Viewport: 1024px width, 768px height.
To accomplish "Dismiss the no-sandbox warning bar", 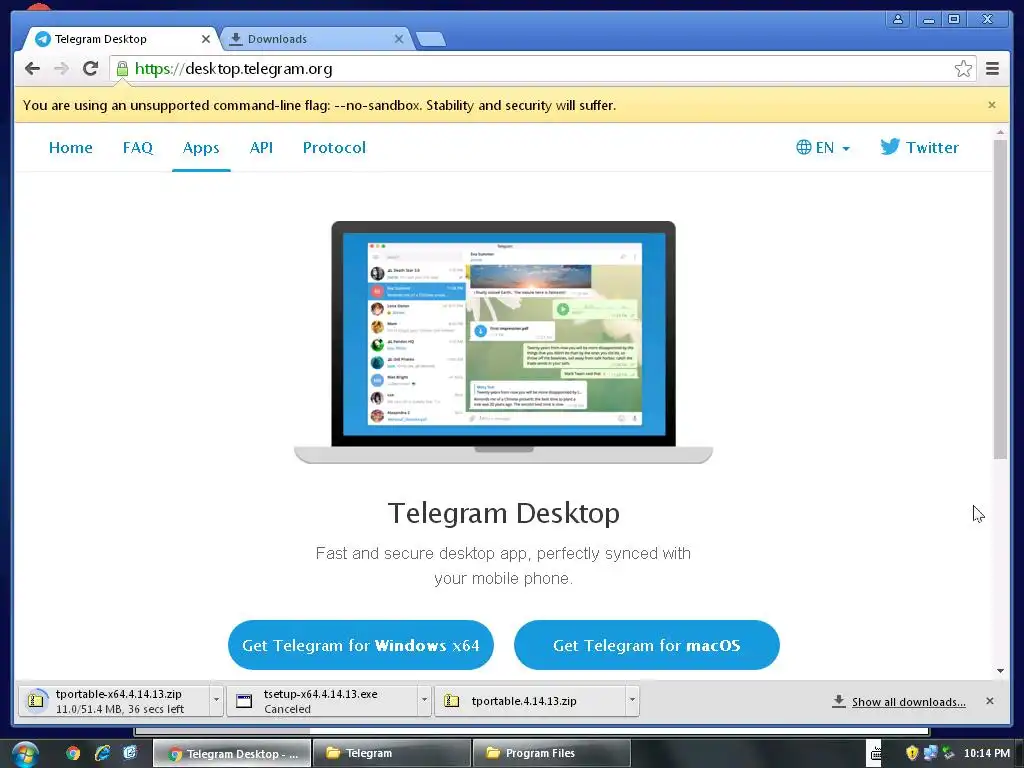I will coord(992,105).
